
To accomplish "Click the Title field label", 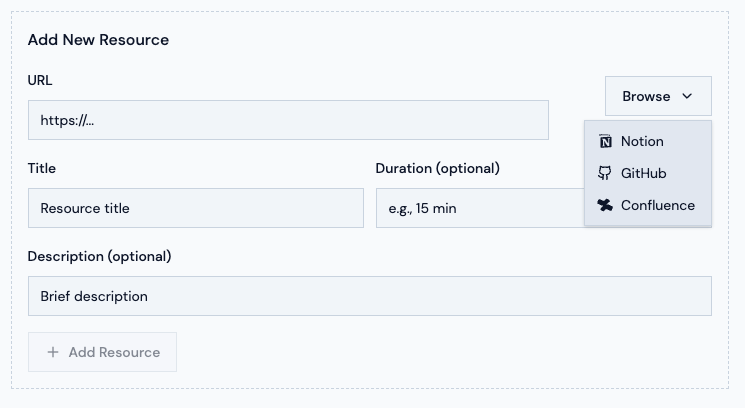I will point(42,168).
